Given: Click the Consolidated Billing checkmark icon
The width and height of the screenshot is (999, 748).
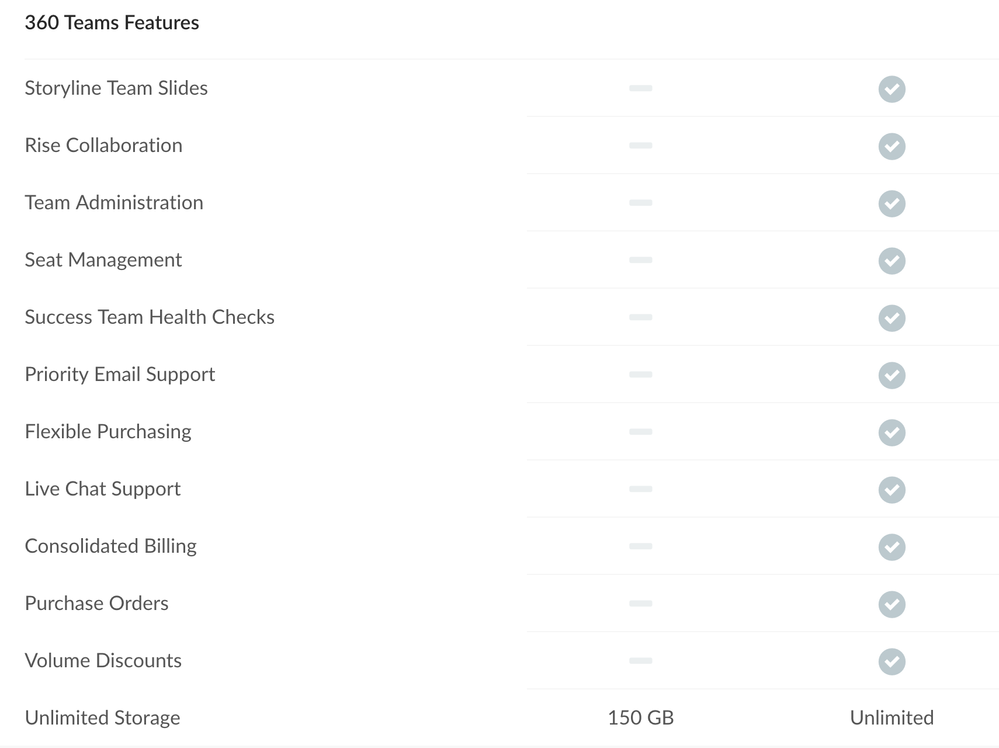Looking at the screenshot, I should point(891,547).
